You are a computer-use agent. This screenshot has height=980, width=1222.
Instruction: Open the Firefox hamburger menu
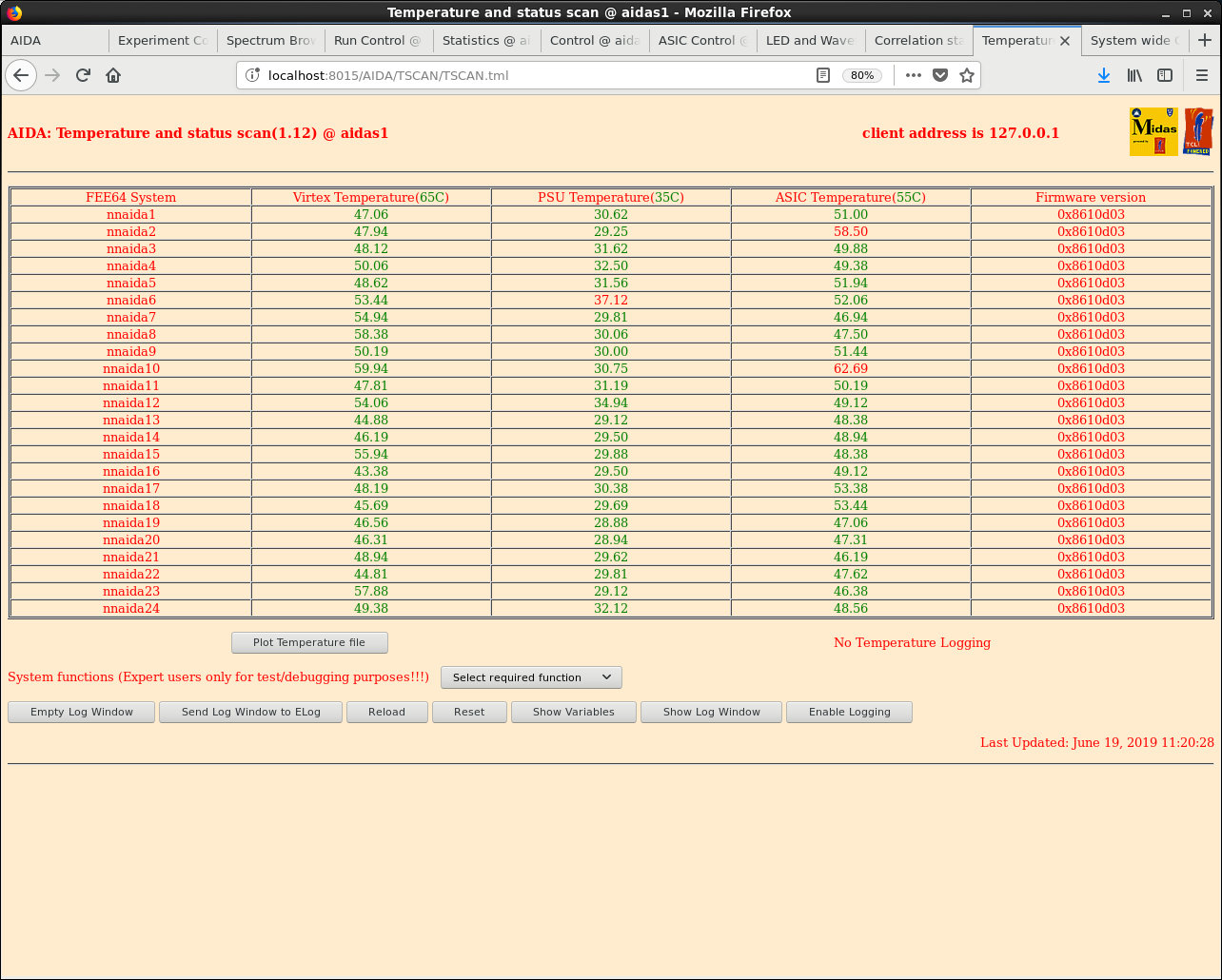point(1202,75)
